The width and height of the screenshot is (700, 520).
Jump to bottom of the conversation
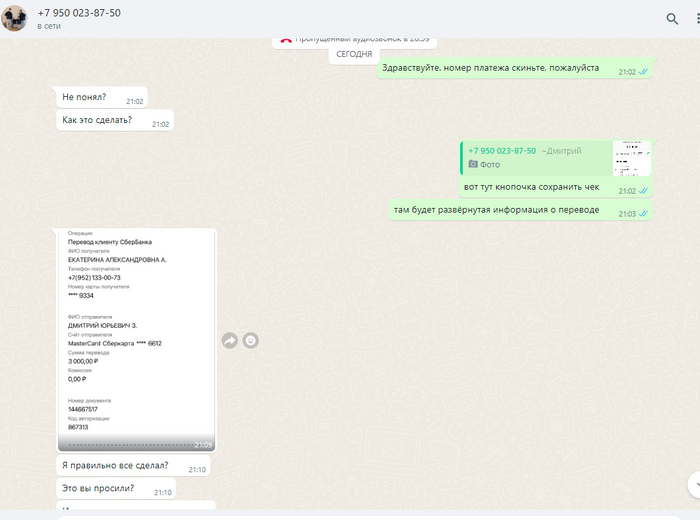pyautogui.click(x=695, y=485)
